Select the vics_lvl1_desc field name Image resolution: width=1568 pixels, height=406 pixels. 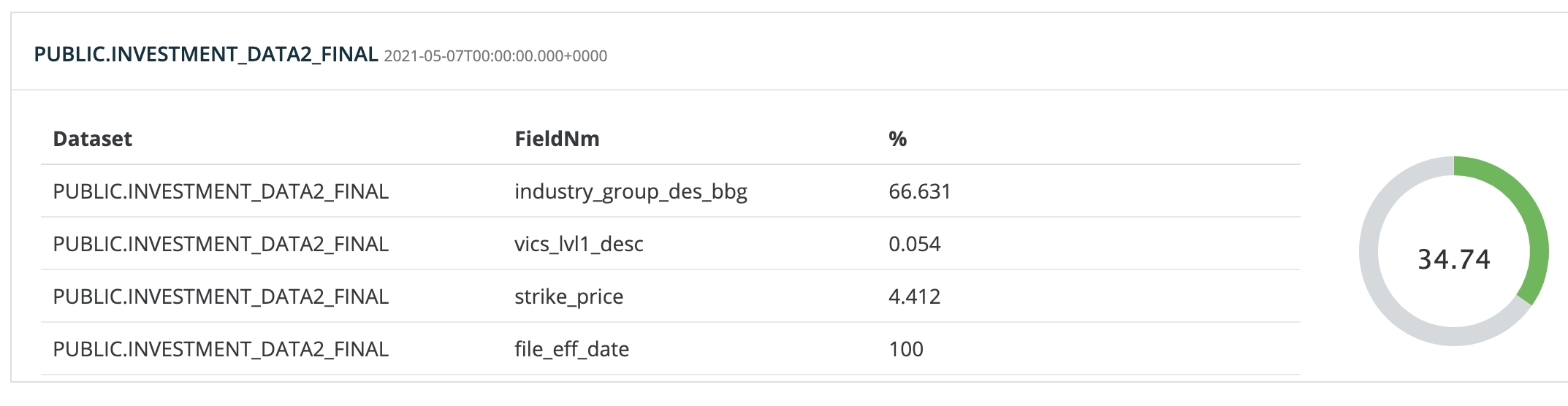click(579, 244)
